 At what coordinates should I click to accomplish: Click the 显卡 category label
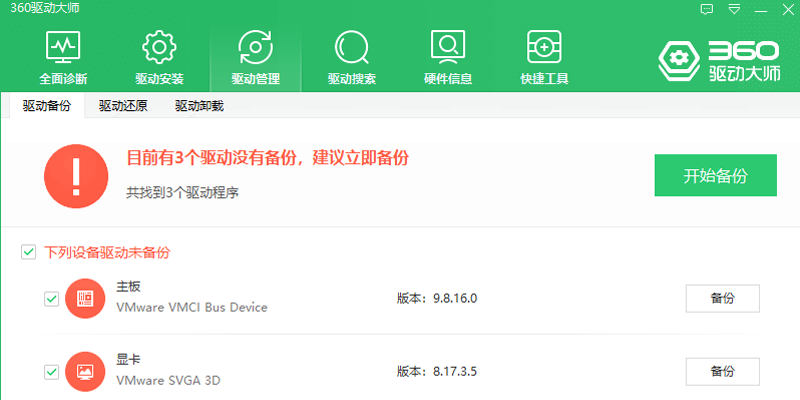click(x=128, y=360)
